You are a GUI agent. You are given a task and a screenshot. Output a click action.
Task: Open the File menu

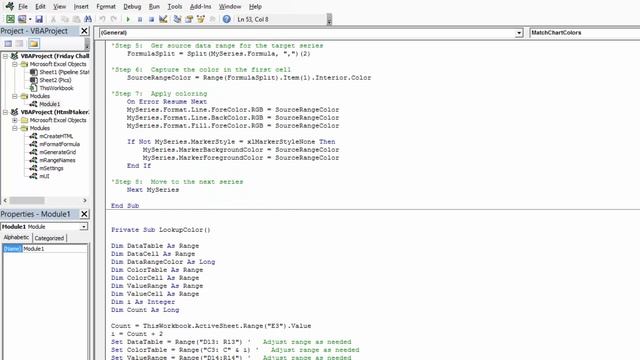(23, 7)
